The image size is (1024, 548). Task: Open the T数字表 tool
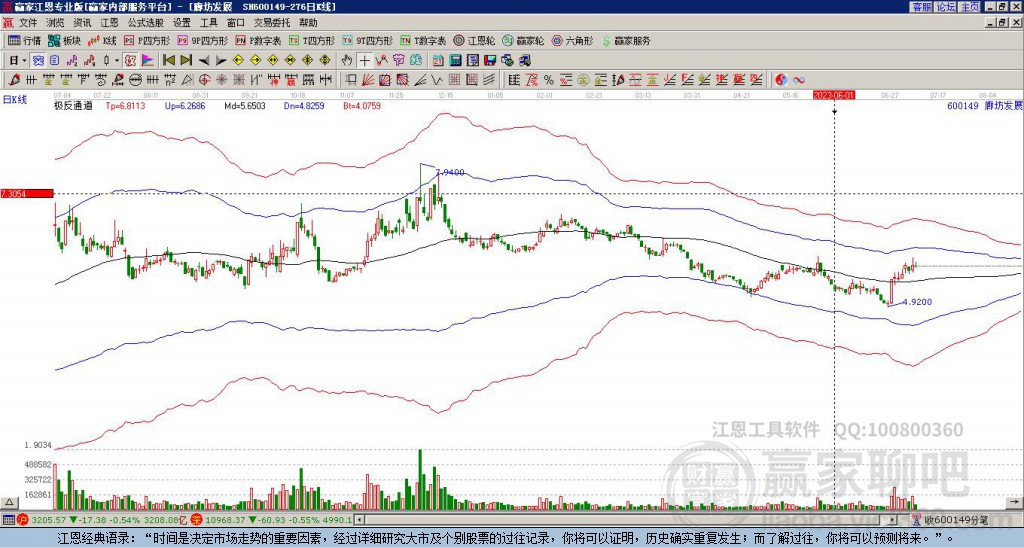(423, 40)
